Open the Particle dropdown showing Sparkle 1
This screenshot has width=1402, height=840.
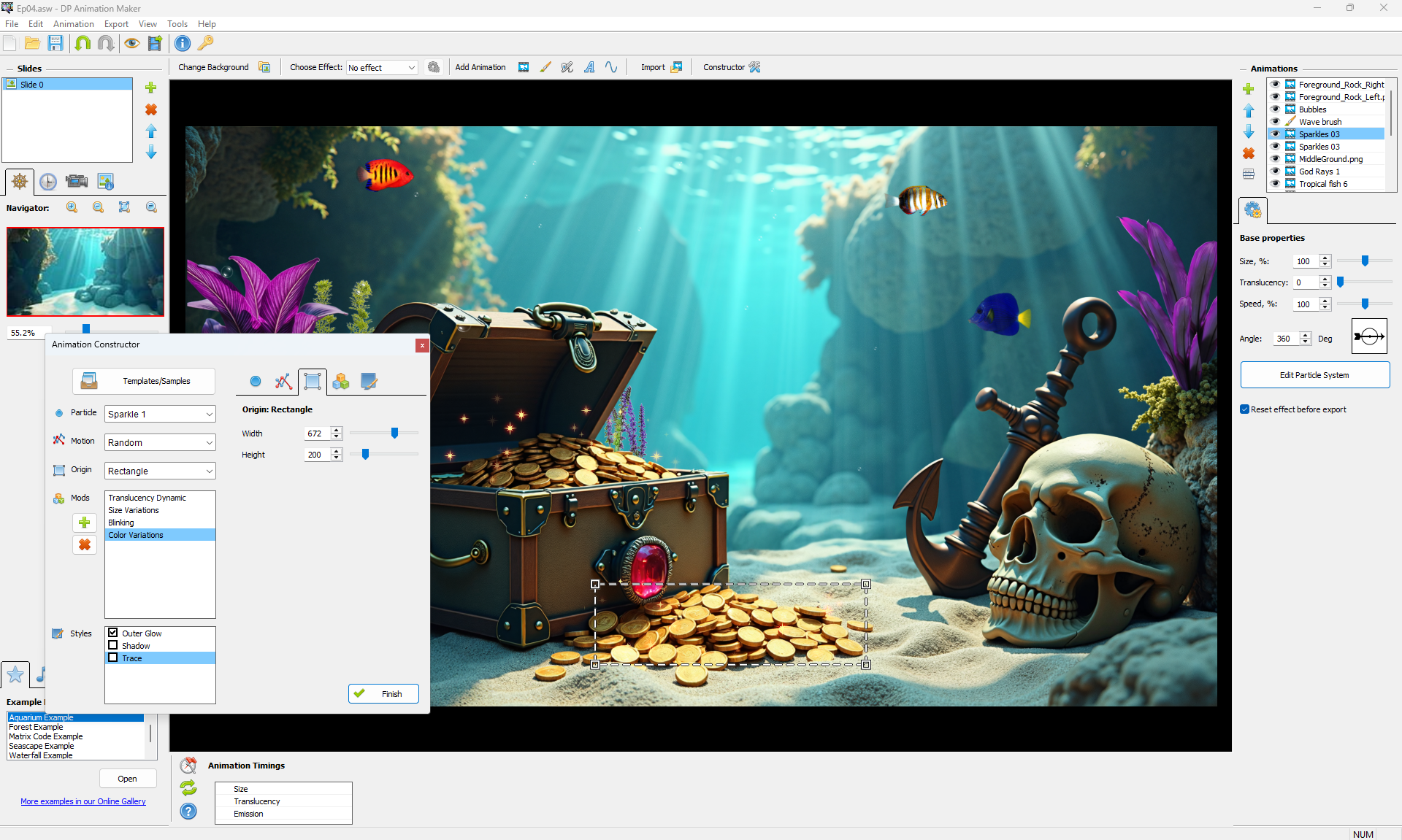pos(160,414)
